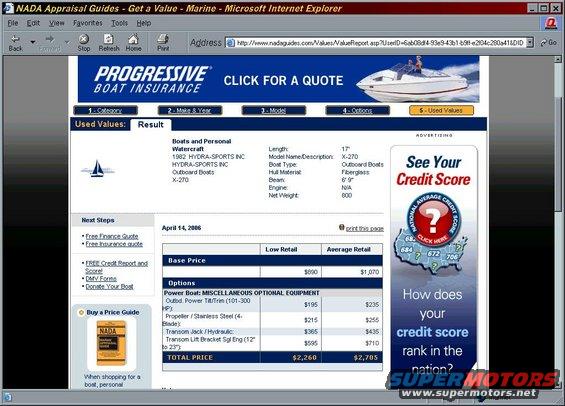This screenshot has height=406, width=565.
Task: Click the Back toolbar button
Action: [x=15, y=43]
